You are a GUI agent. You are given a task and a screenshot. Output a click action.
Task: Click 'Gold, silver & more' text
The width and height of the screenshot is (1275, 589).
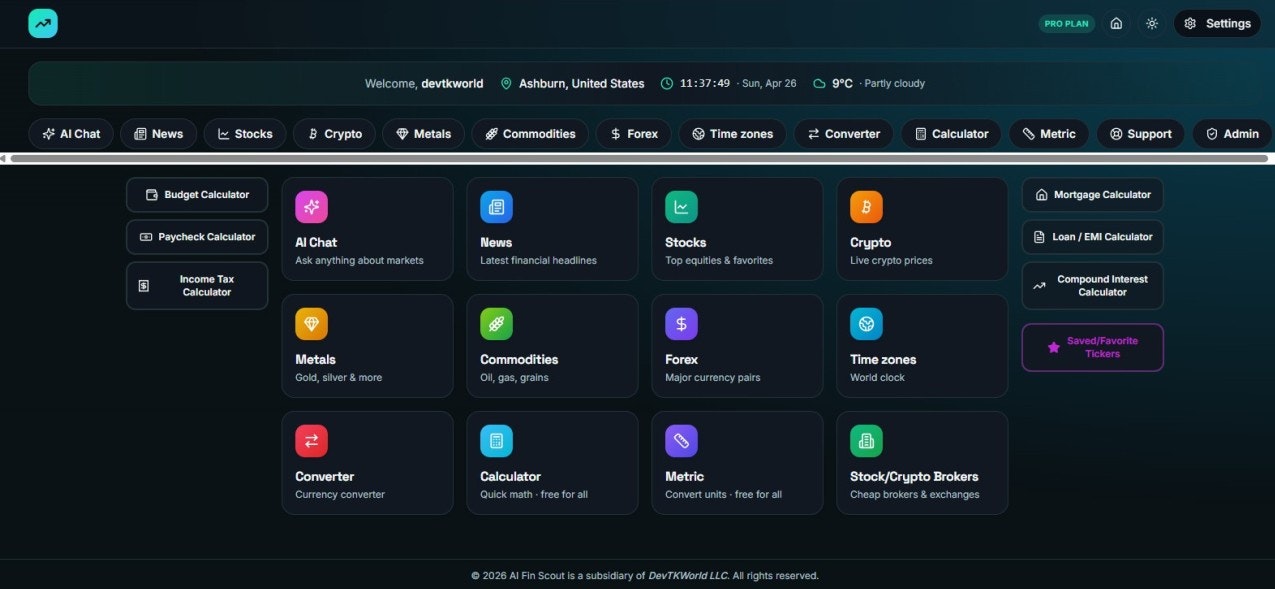[338, 378]
